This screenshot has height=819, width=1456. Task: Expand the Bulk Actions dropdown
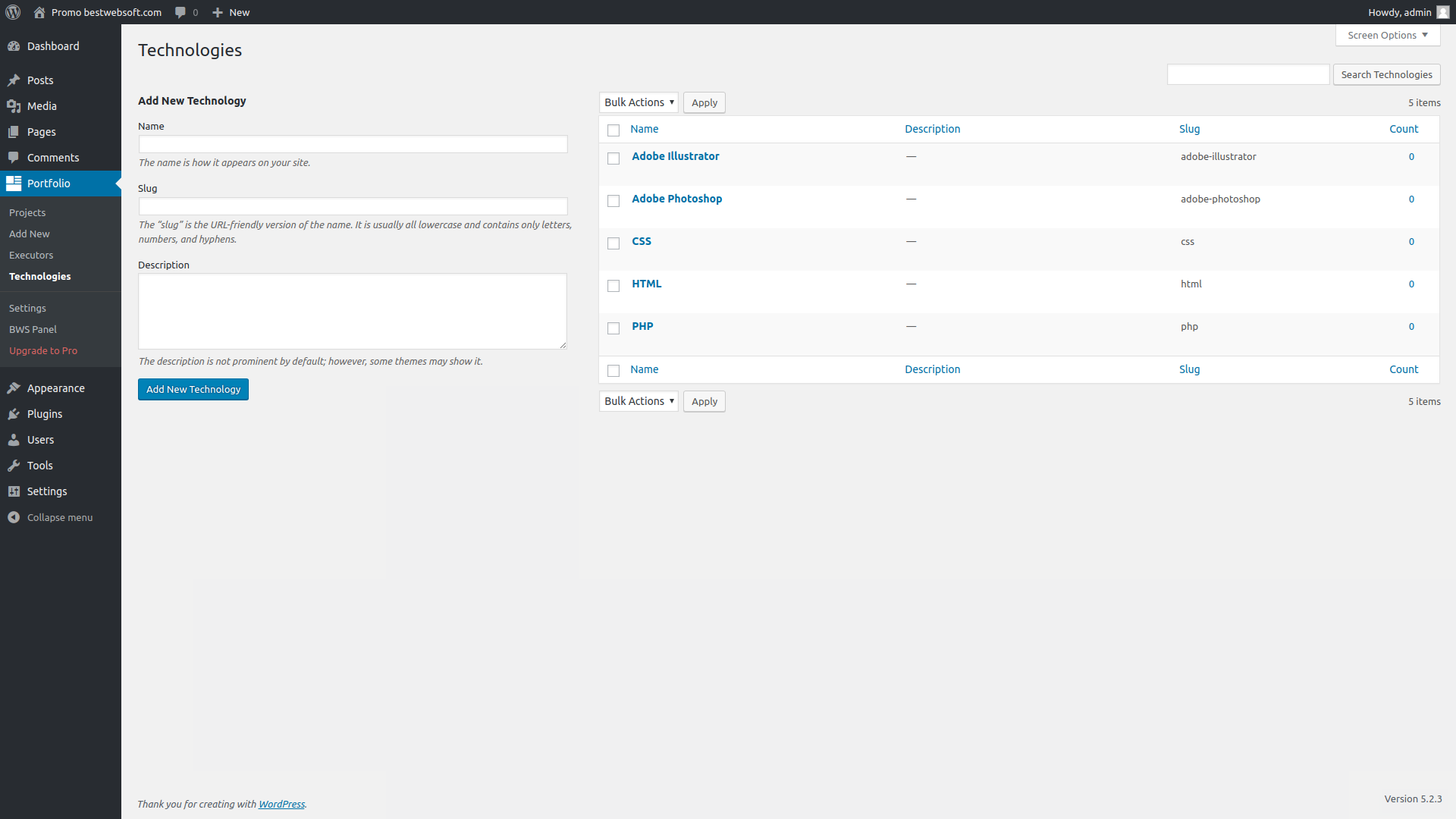click(638, 101)
